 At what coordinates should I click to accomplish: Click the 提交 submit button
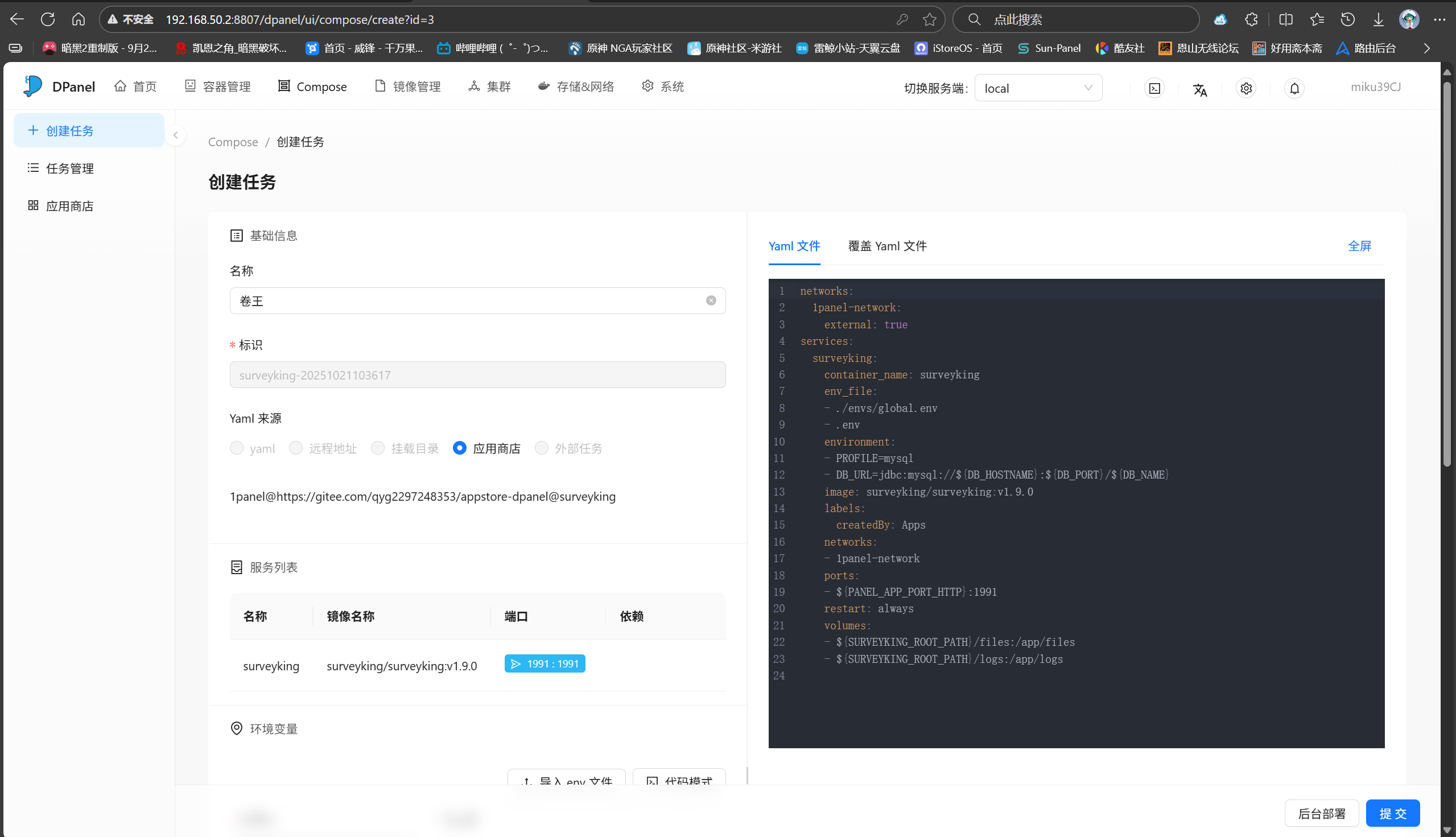1392,813
